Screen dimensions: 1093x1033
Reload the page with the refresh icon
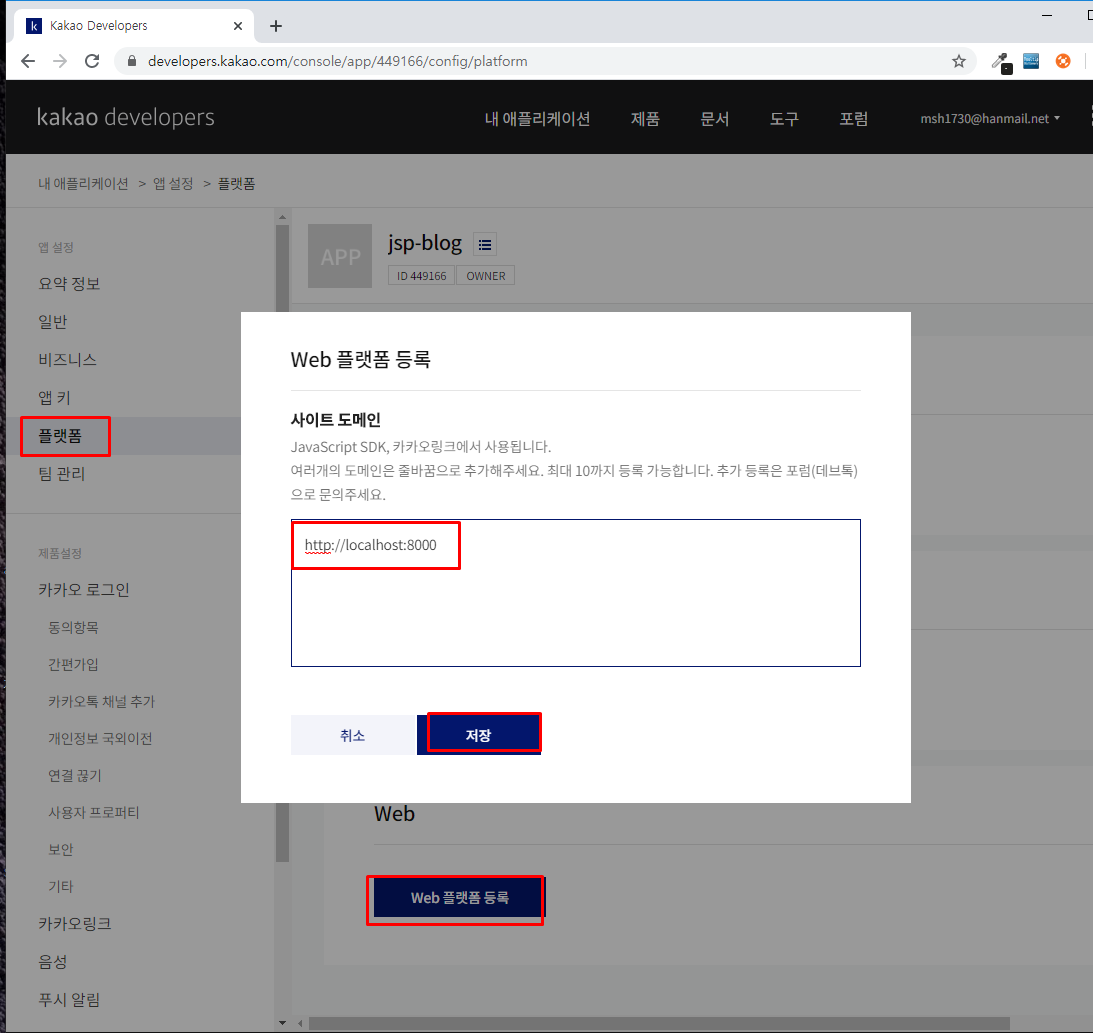(x=92, y=61)
